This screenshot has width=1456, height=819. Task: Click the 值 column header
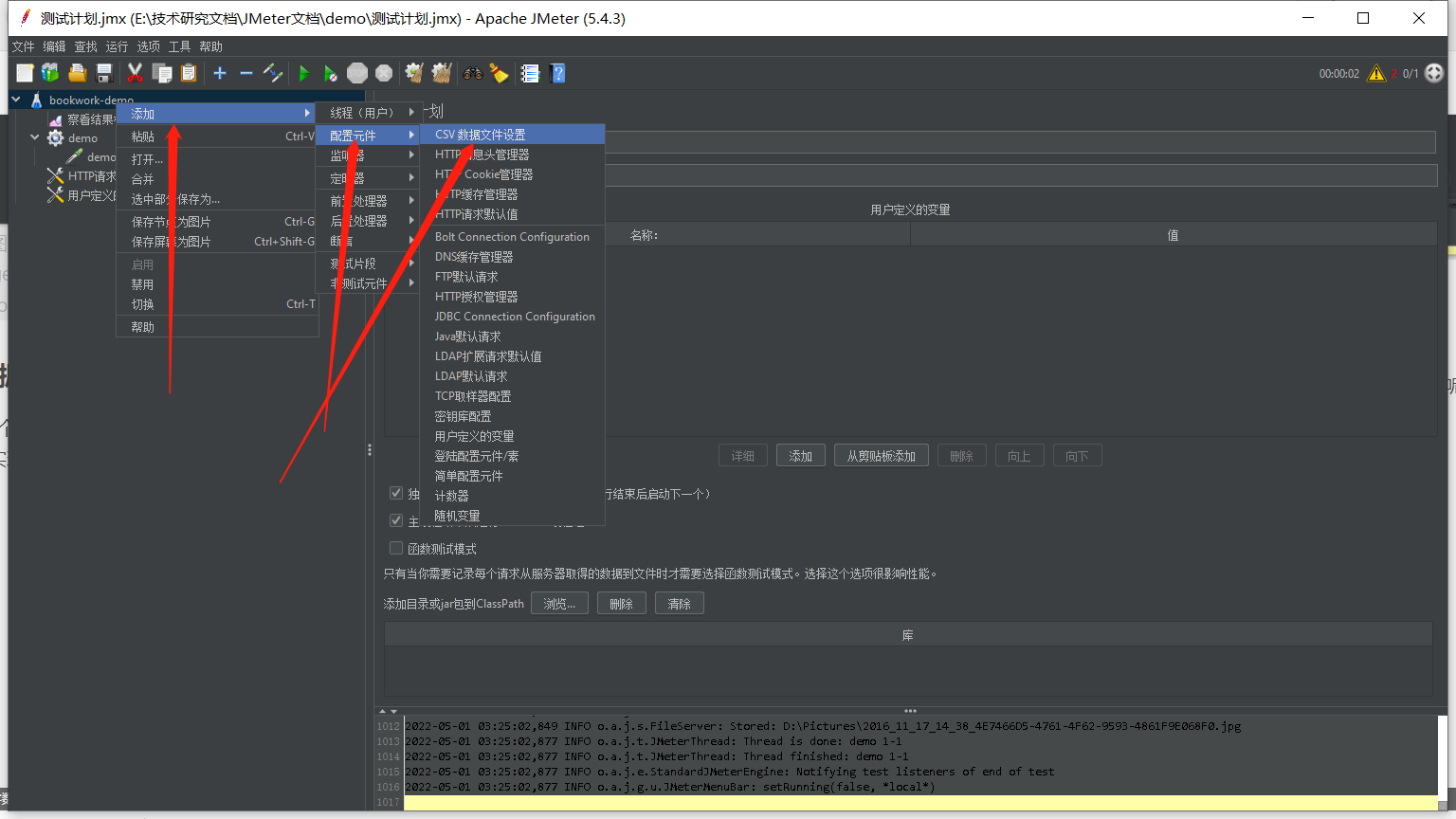click(1174, 235)
